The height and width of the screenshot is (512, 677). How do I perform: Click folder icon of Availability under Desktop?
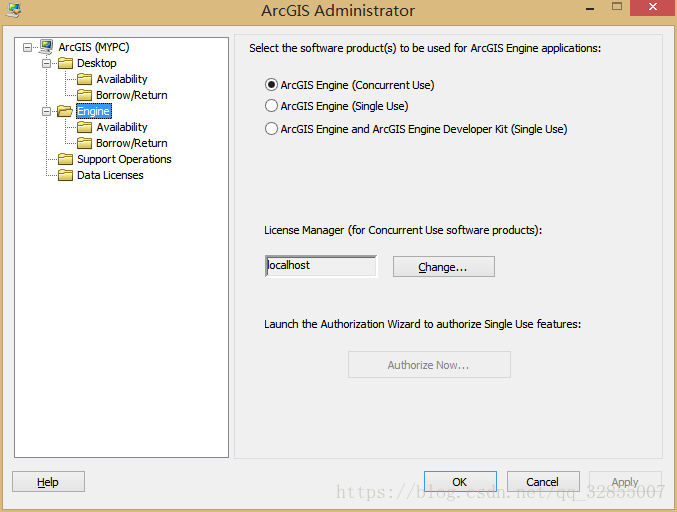(x=84, y=79)
